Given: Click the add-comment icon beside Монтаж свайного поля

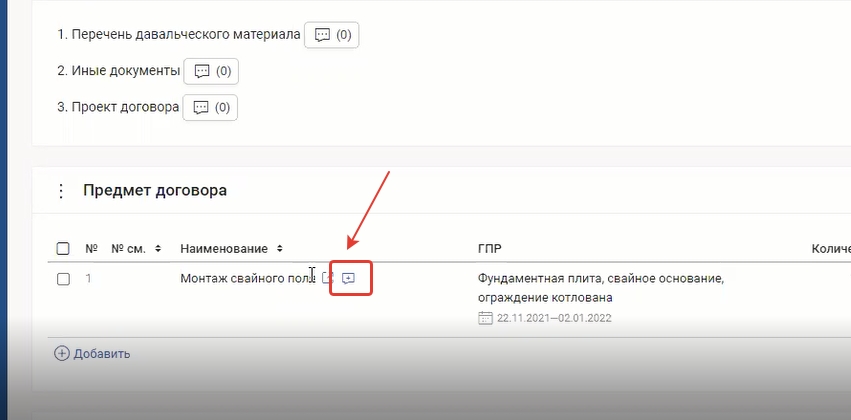Looking at the screenshot, I should coord(348,278).
